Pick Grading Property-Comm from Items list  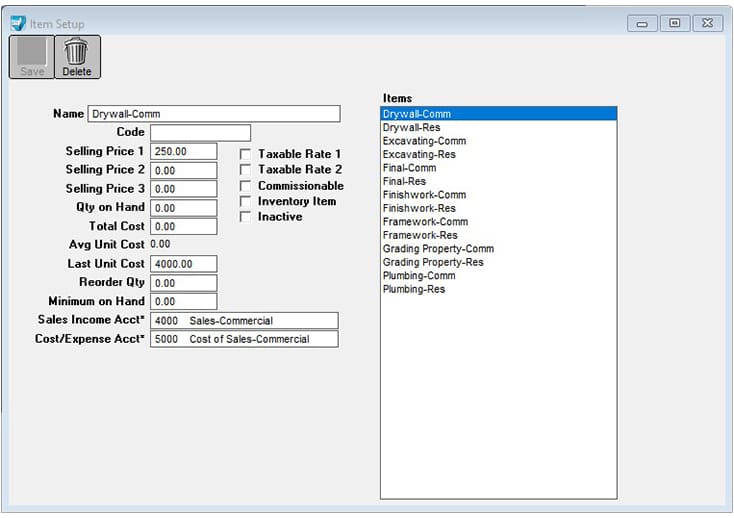(x=438, y=249)
